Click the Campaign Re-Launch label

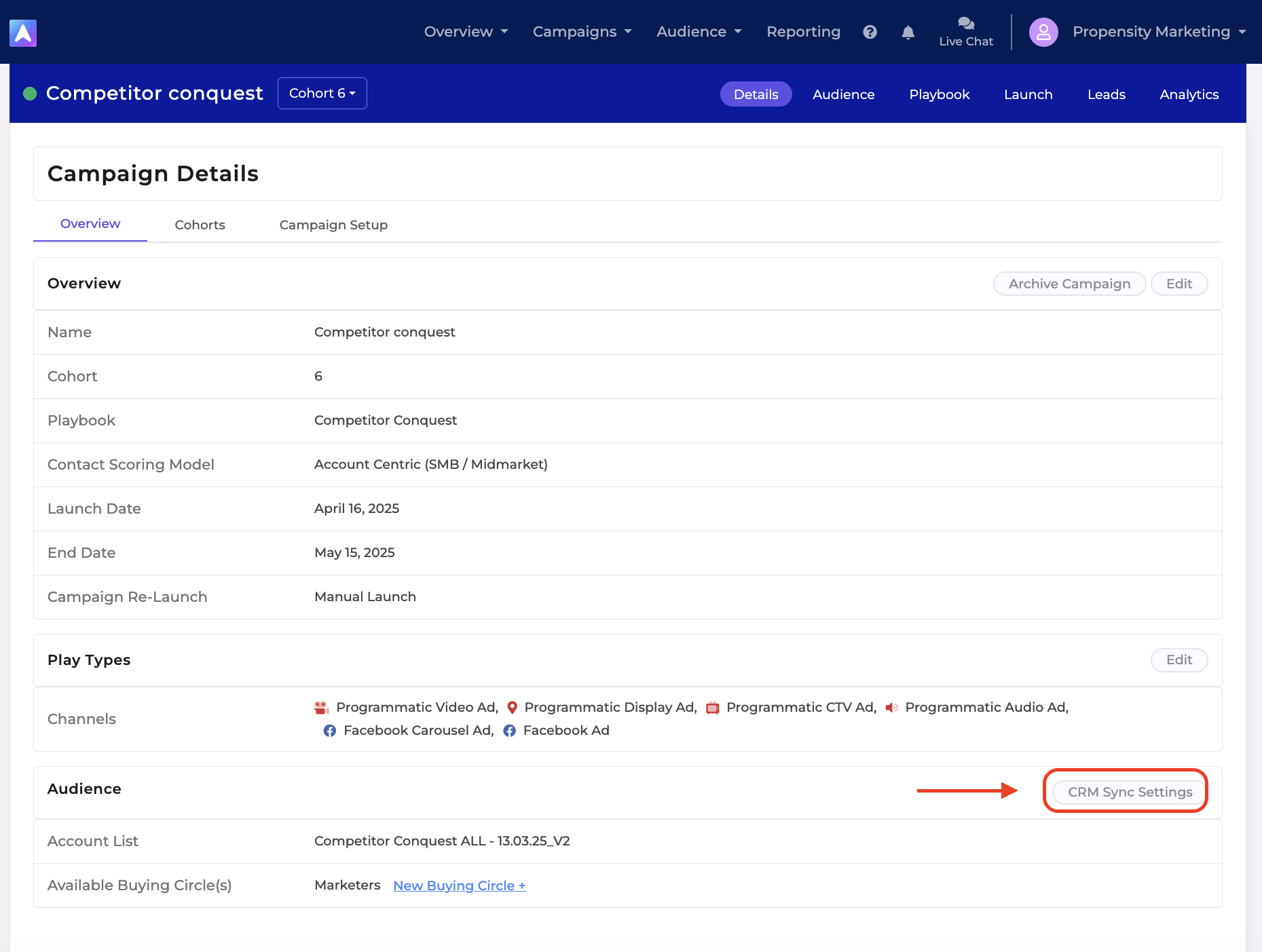point(127,597)
